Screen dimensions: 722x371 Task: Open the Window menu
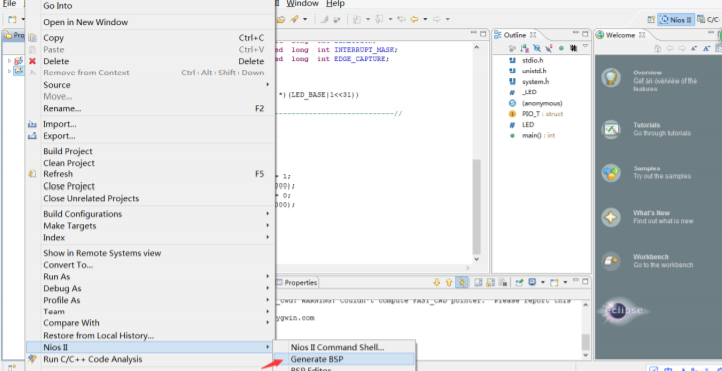pos(302,4)
